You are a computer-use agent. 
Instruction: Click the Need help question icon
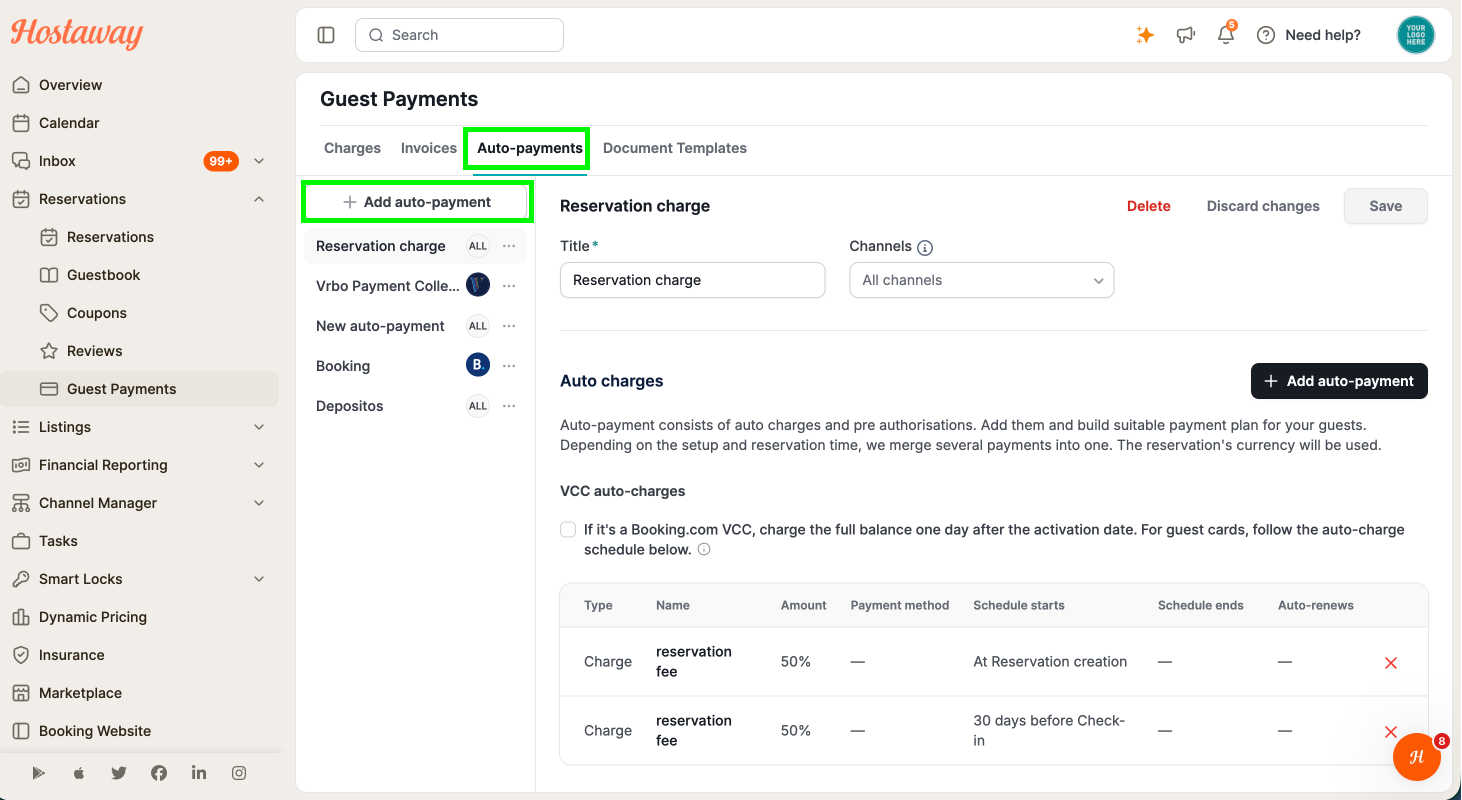(x=1266, y=35)
